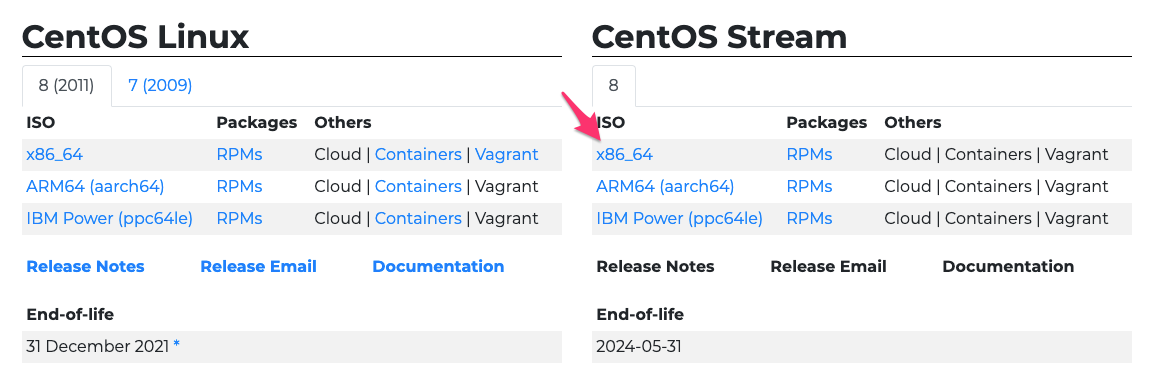Open RPMs for CentOS Stream ARM64 row
The height and width of the screenshot is (385, 1153).
click(x=809, y=187)
